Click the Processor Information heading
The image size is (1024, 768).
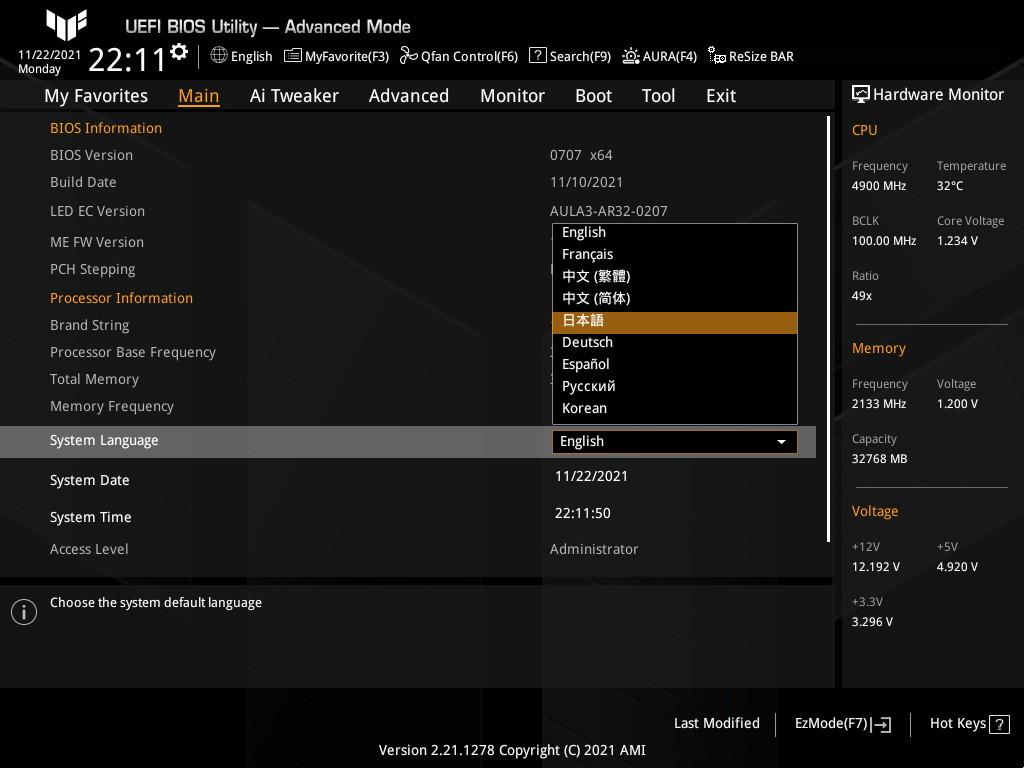[x=121, y=298]
